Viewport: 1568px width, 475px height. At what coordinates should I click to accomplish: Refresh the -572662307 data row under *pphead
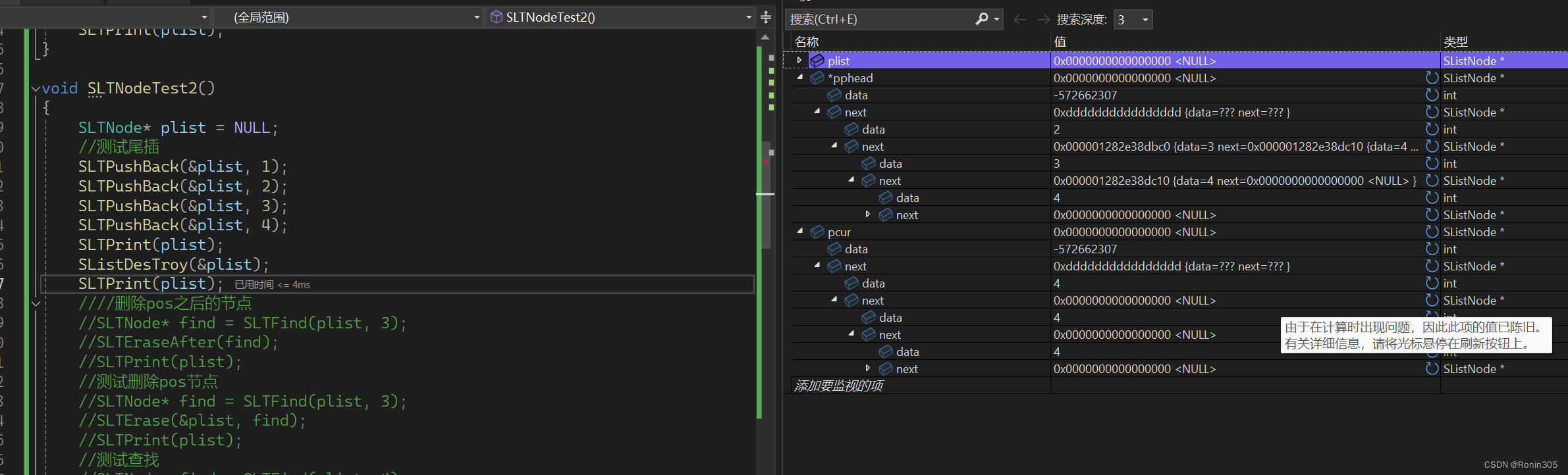point(1432,95)
